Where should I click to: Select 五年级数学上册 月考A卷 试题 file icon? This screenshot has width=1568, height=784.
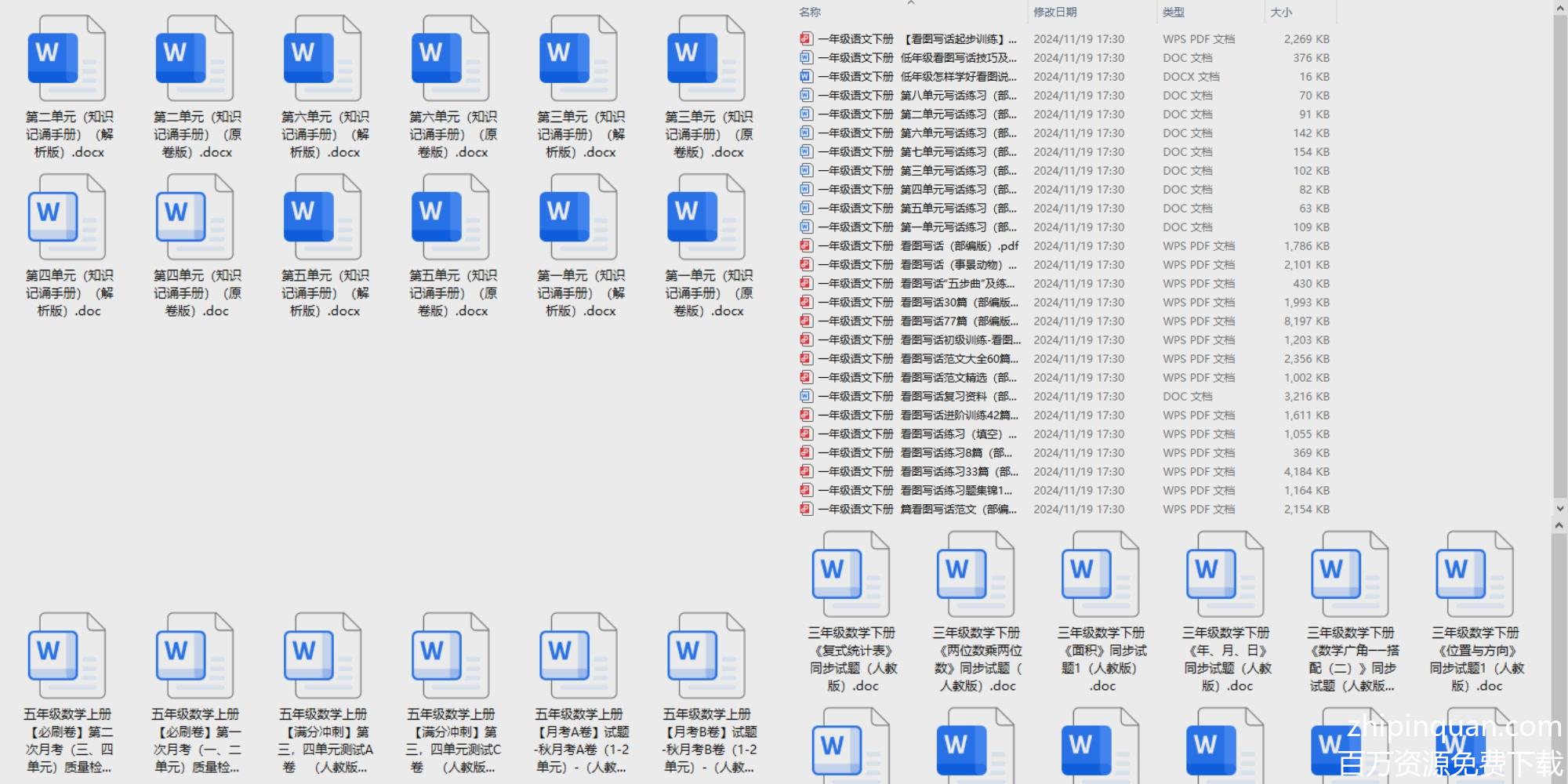click(579, 656)
